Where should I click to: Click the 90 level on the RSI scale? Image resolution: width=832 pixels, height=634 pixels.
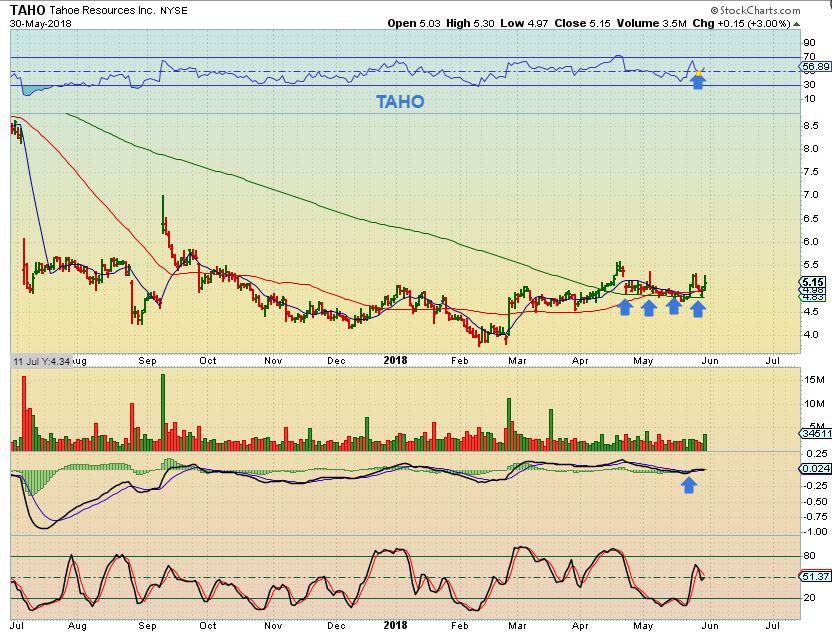pos(809,42)
